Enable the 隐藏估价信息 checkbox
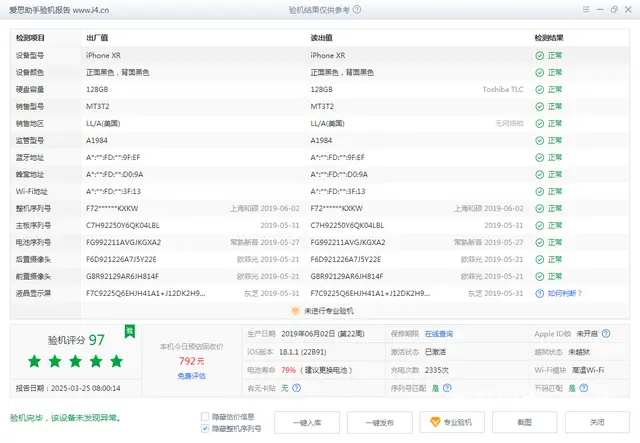Screen dimensions: 640x443 205,416
